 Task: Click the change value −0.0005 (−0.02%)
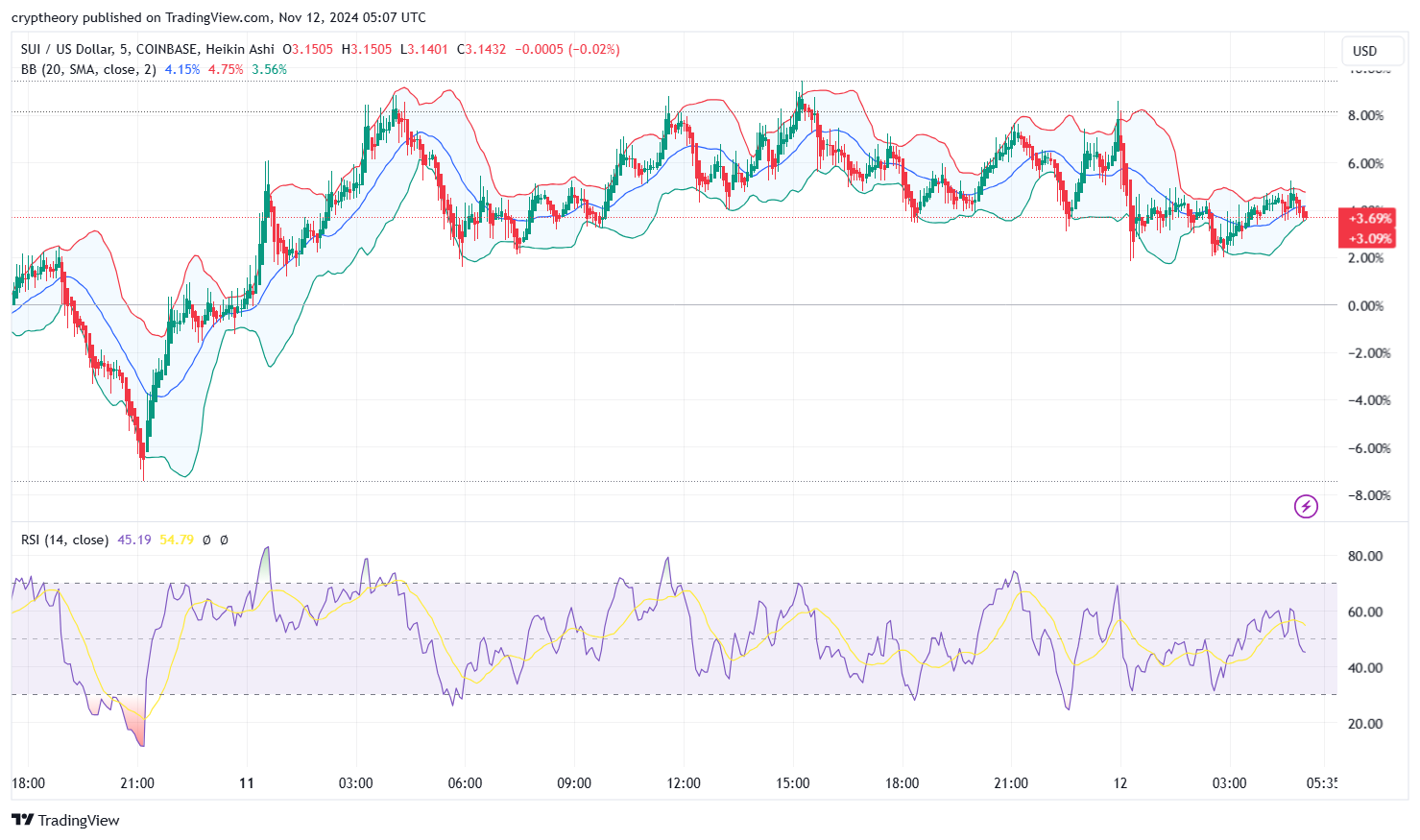click(x=567, y=49)
